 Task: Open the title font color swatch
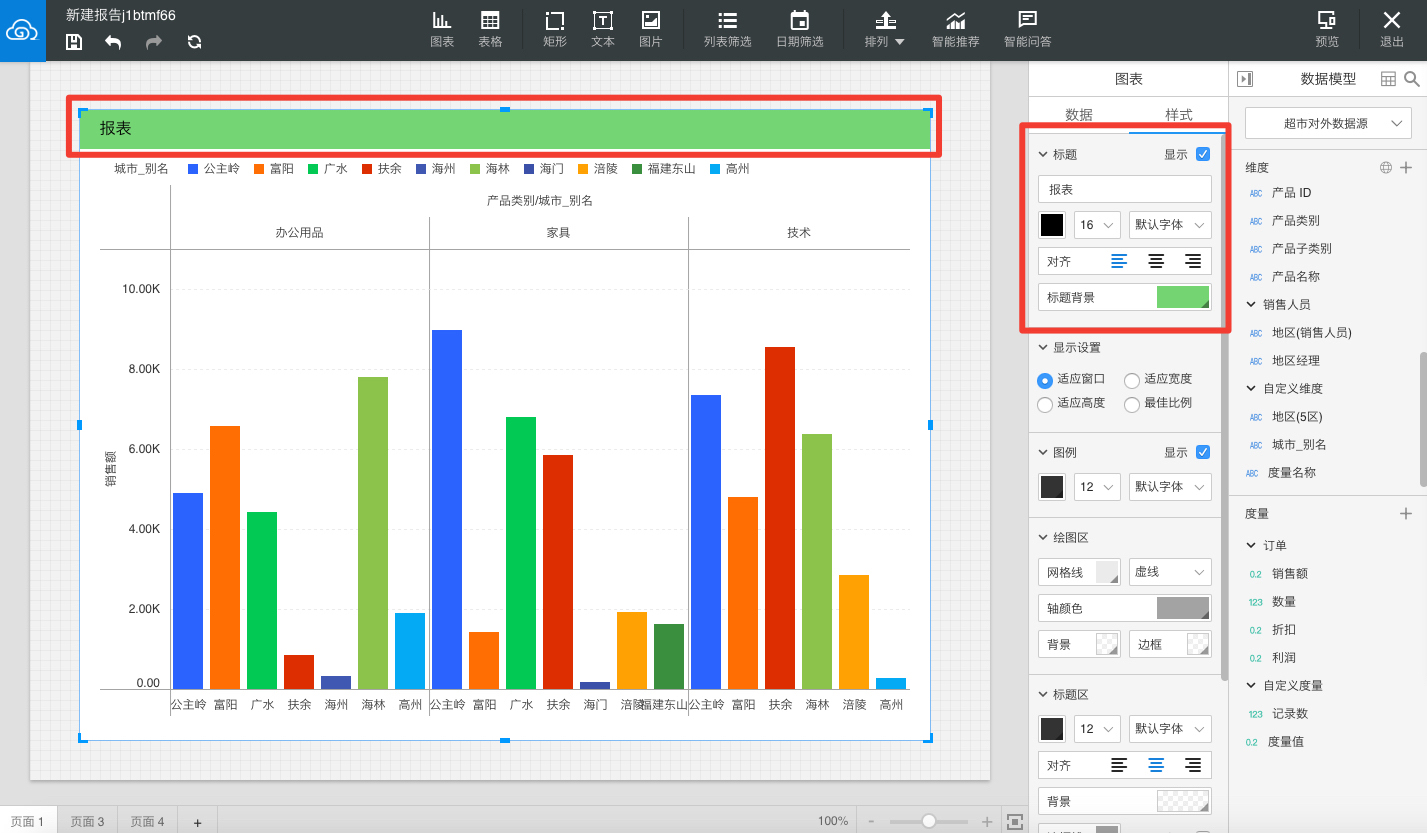1052,225
